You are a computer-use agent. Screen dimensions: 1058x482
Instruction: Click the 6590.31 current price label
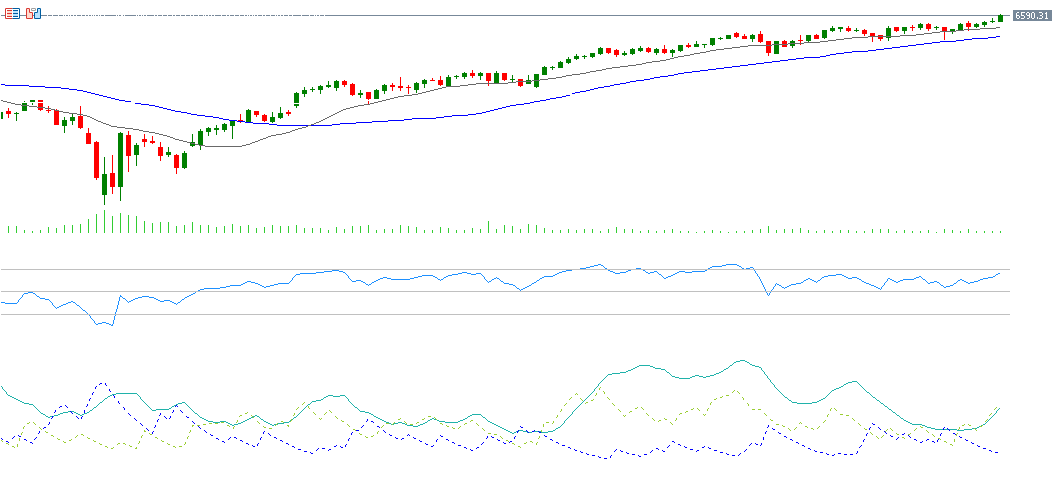[1030, 16]
